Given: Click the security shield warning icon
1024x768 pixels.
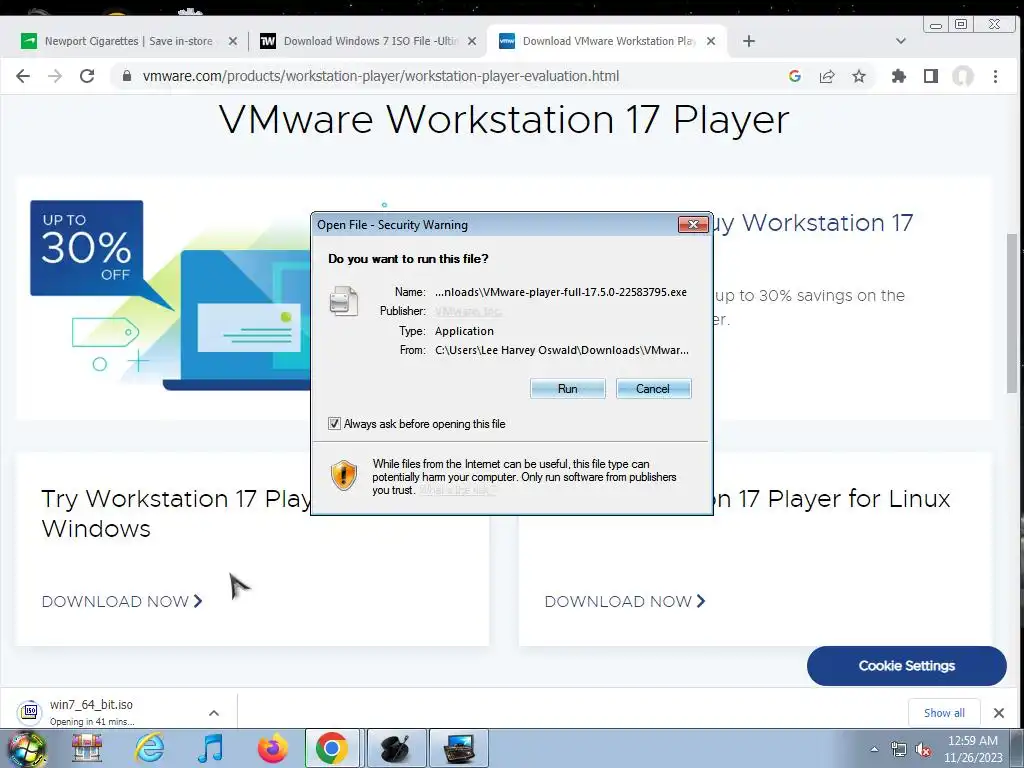Looking at the screenshot, I should point(344,475).
